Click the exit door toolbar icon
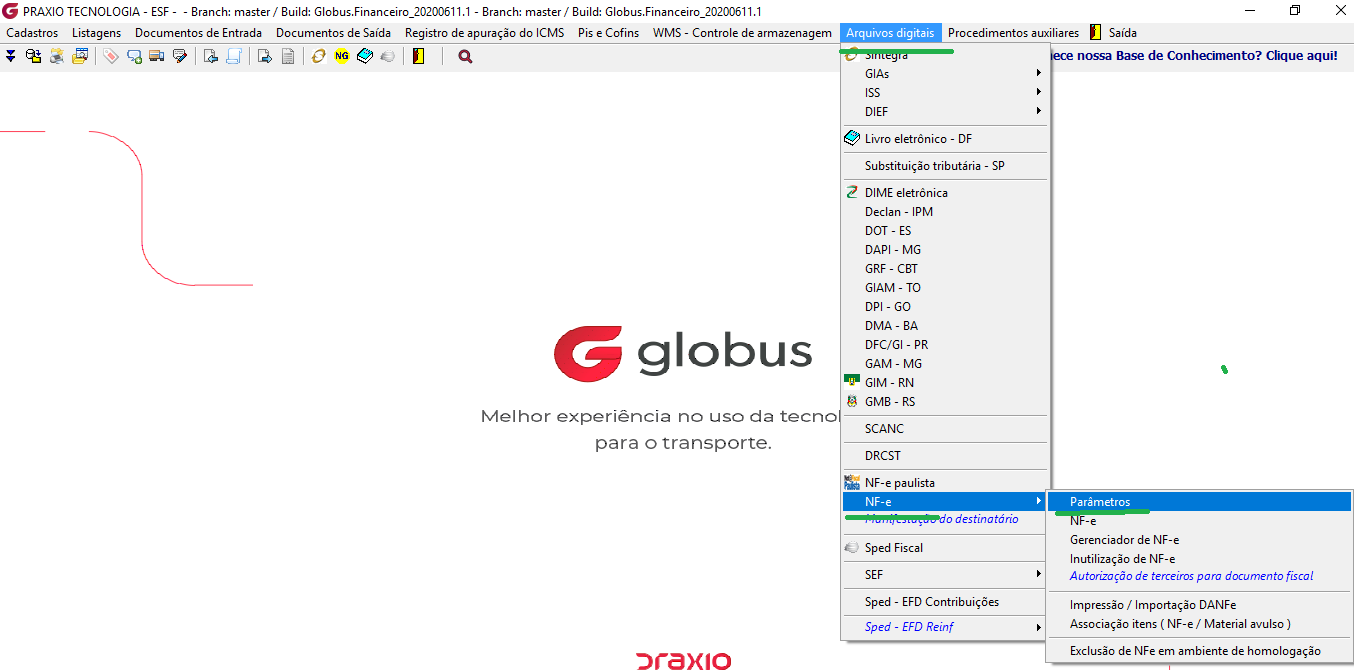This screenshot has height=670, width=1354. click(418, 56)
